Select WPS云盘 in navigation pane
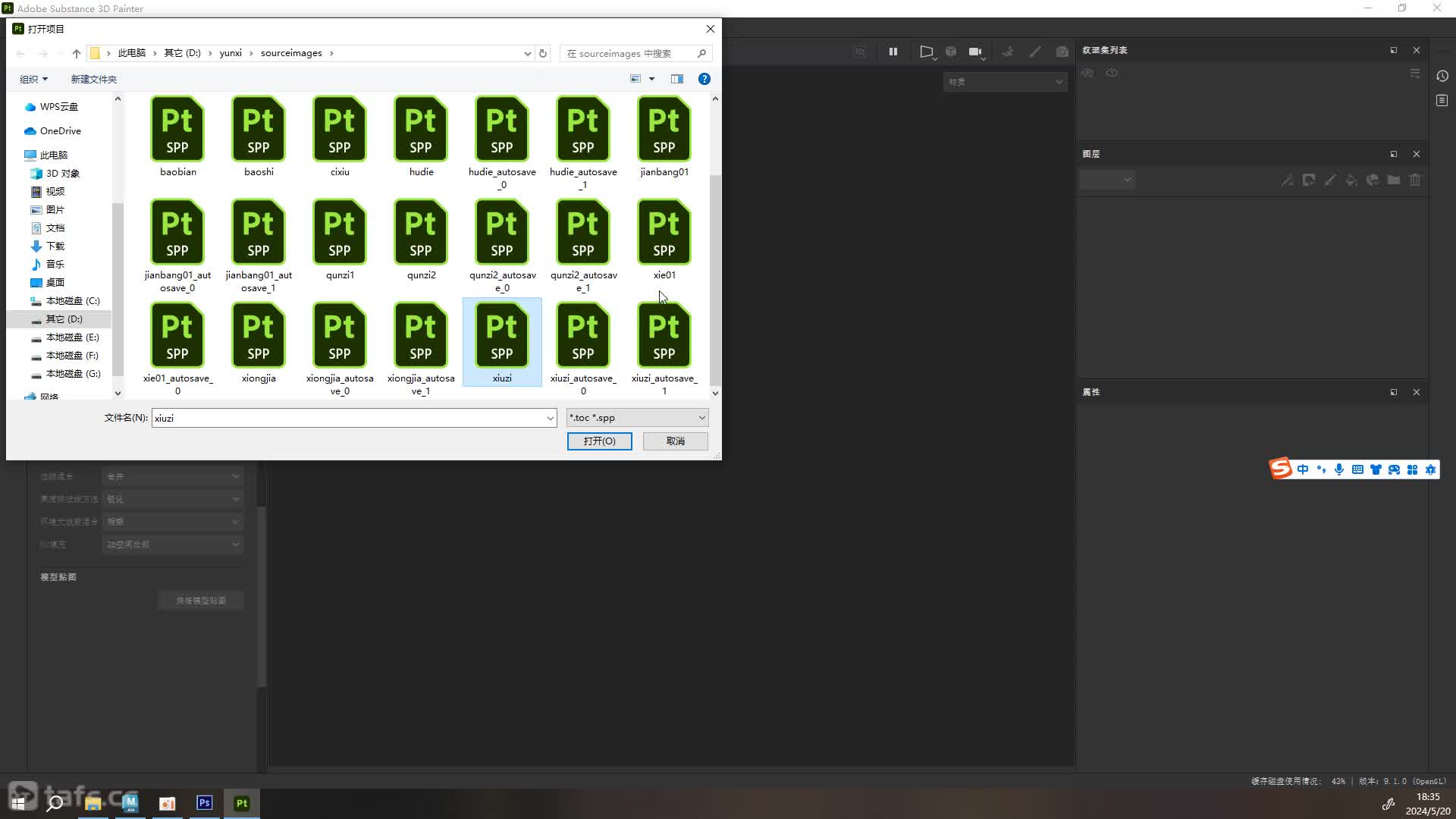The width and height of the screenshot is (1456, 819). point(59,107)
